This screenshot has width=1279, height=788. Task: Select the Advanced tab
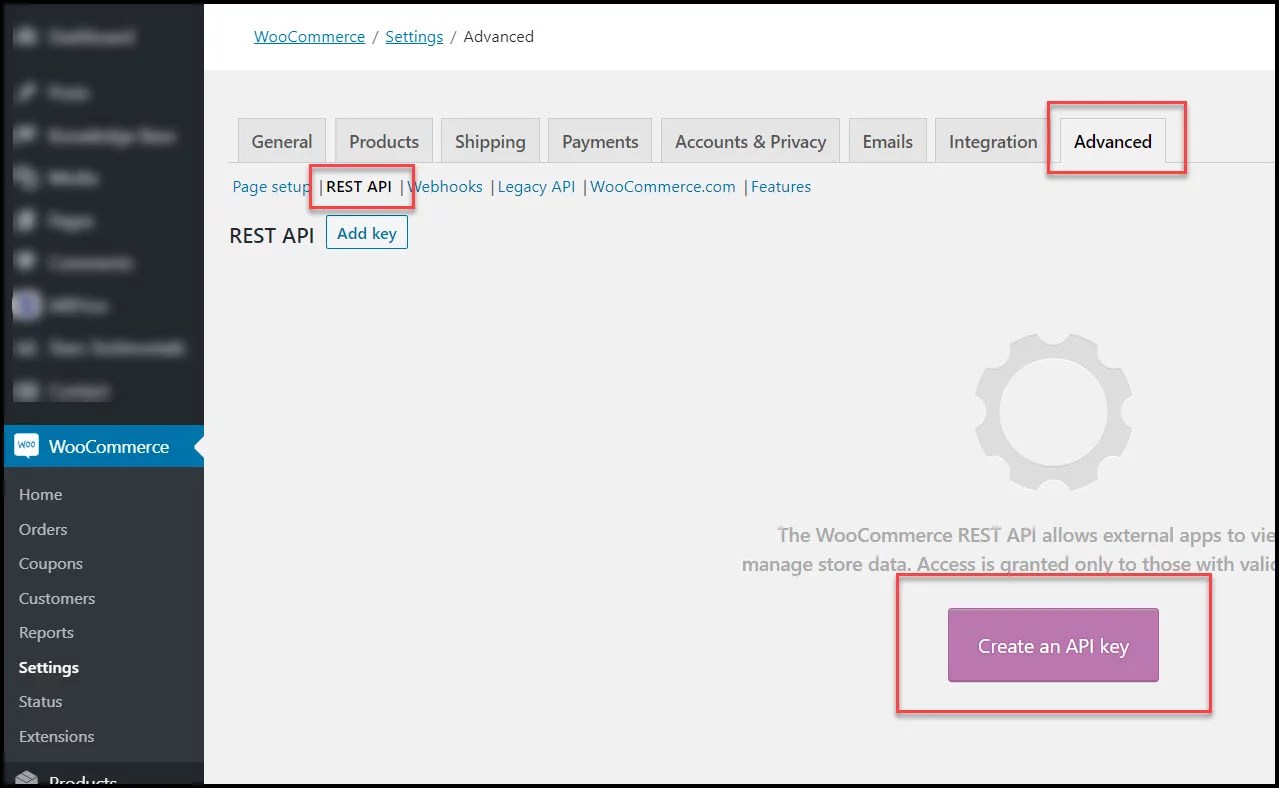point(1113,141)
